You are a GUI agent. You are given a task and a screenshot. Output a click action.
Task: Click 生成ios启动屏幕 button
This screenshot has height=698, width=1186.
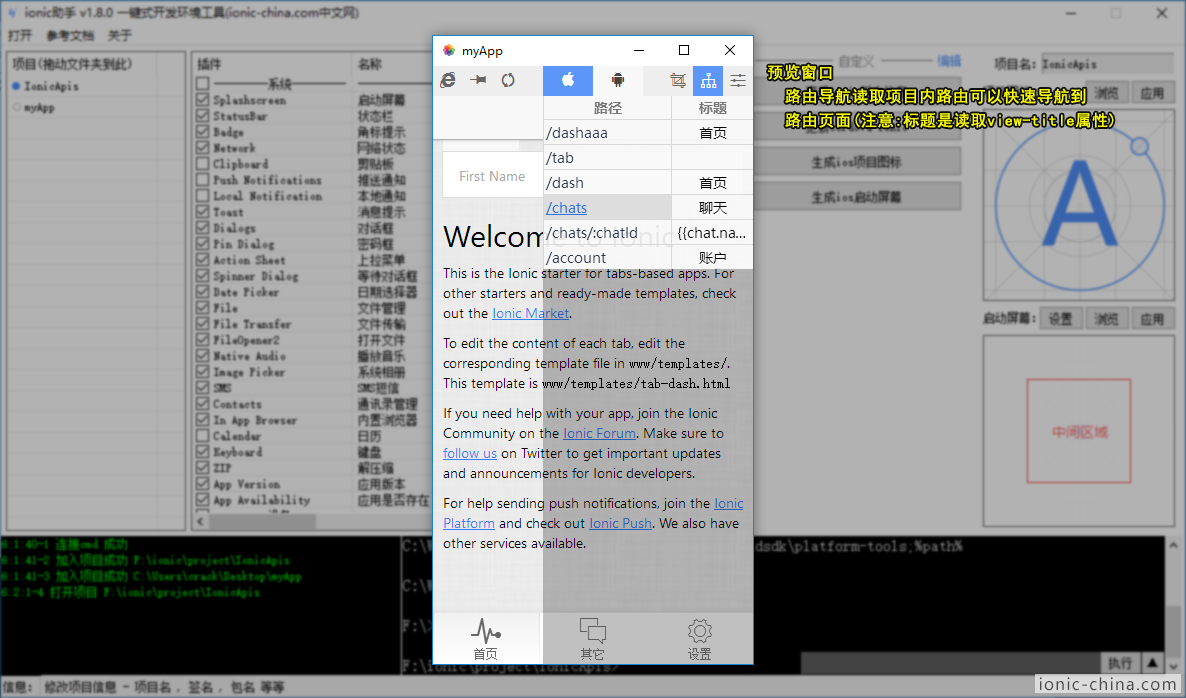click(x=856, y=197)
